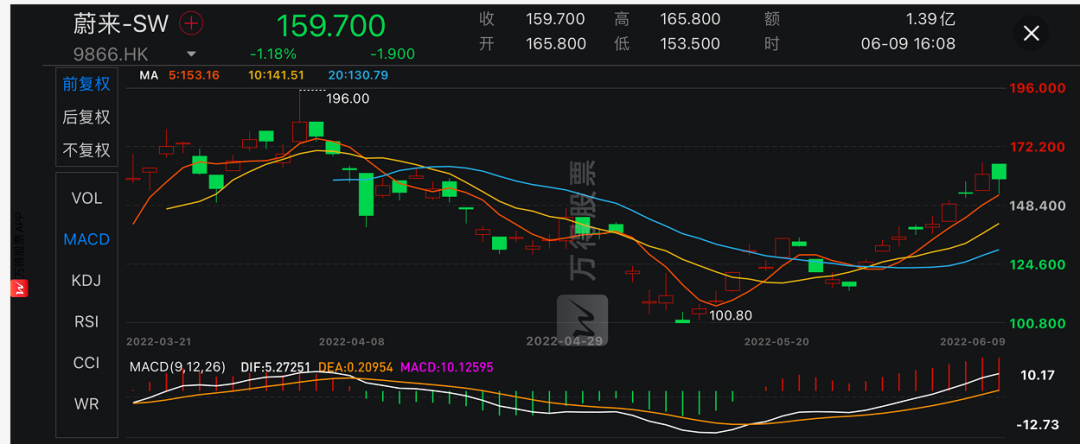This screenshot has width=1080, height=444.
Task: Click the MA 5:153.16 value
Action: tap(192, 76)
